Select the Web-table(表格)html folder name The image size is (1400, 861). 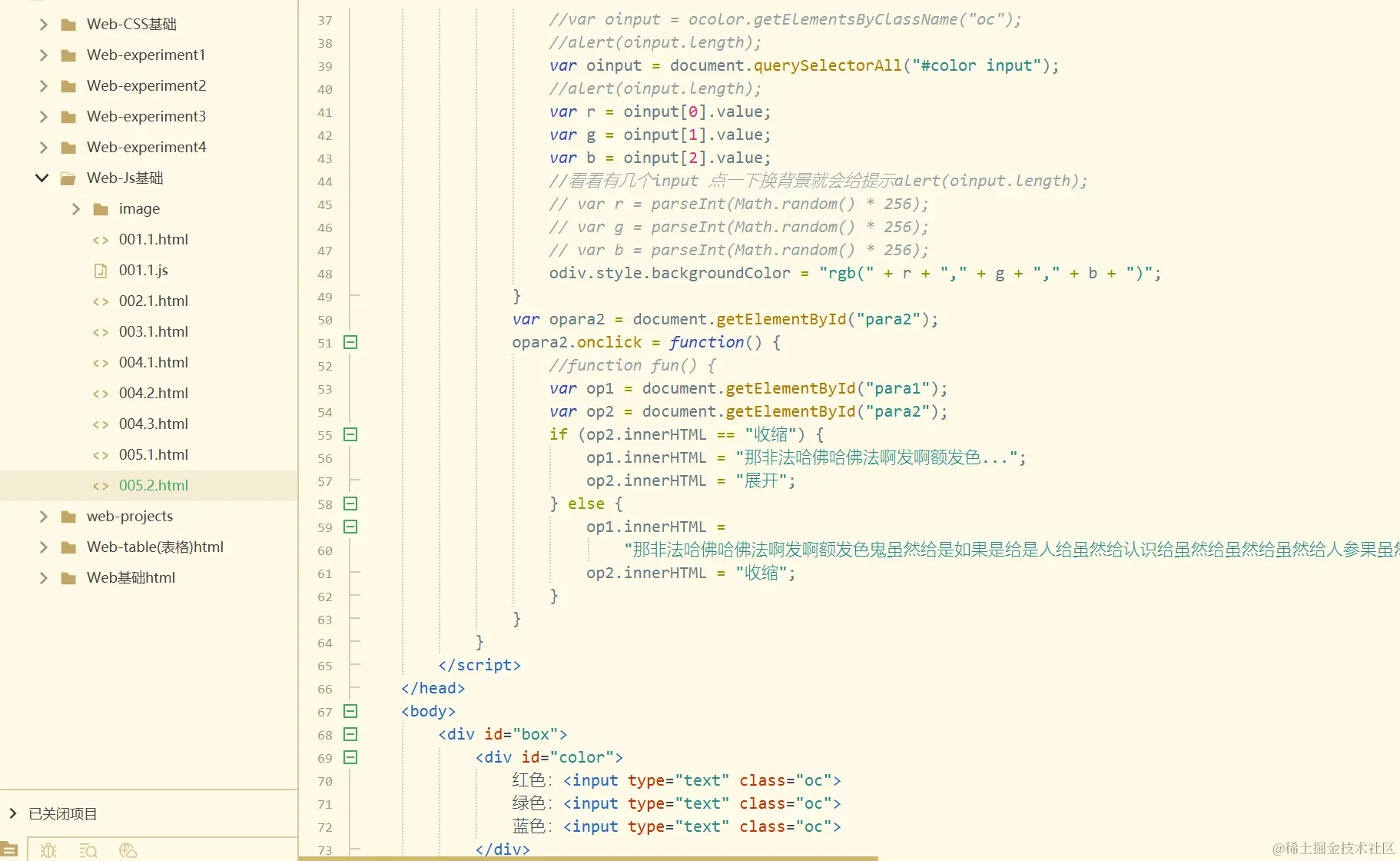pos(155,547)
